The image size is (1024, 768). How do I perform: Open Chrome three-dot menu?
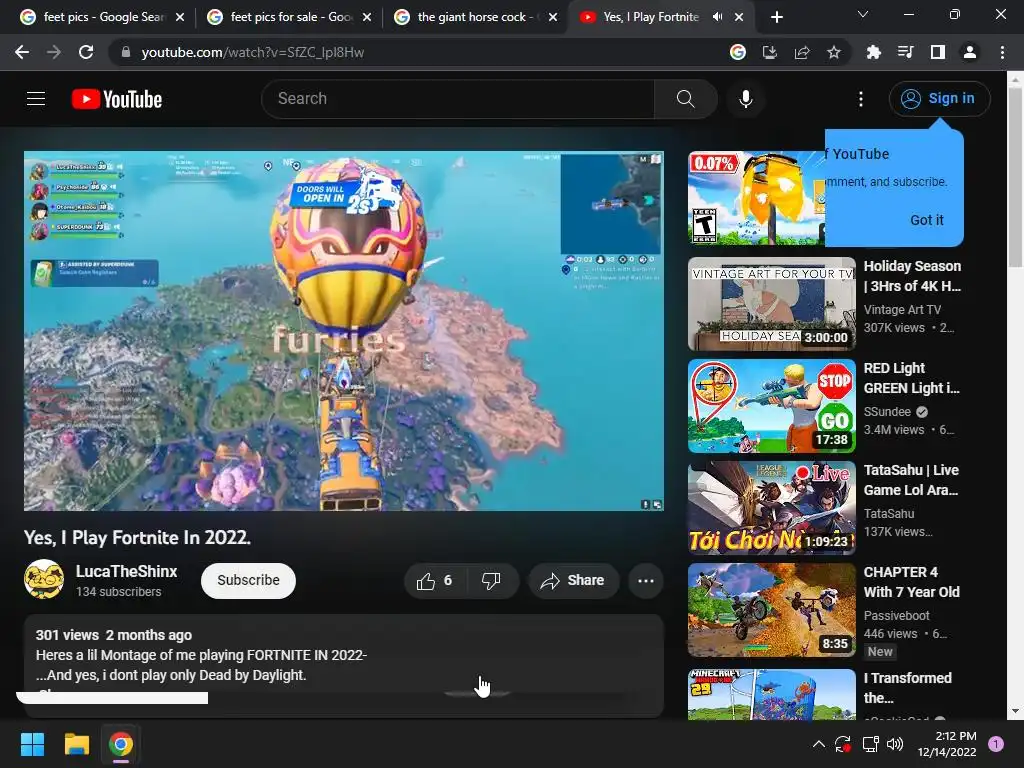click(1002, 52)
